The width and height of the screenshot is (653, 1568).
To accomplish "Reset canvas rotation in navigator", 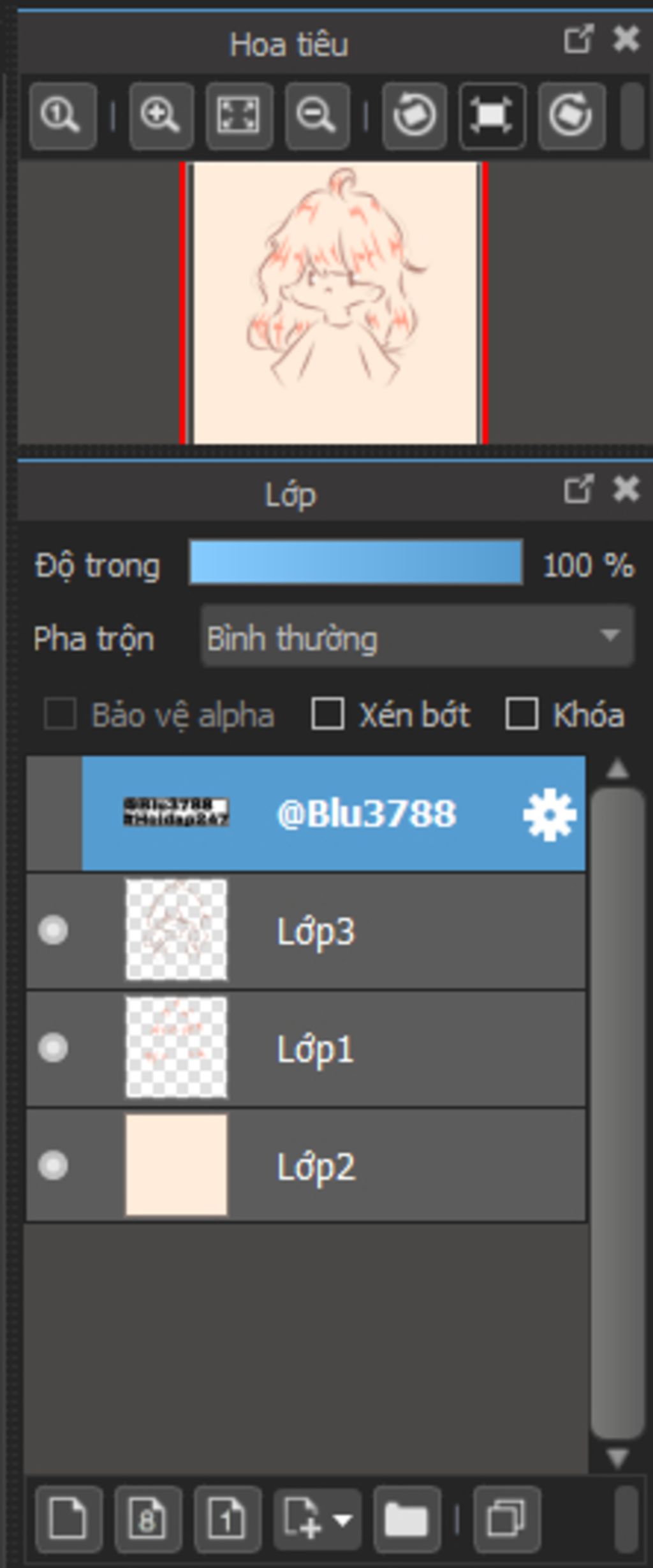I will [x=492, y=116].
